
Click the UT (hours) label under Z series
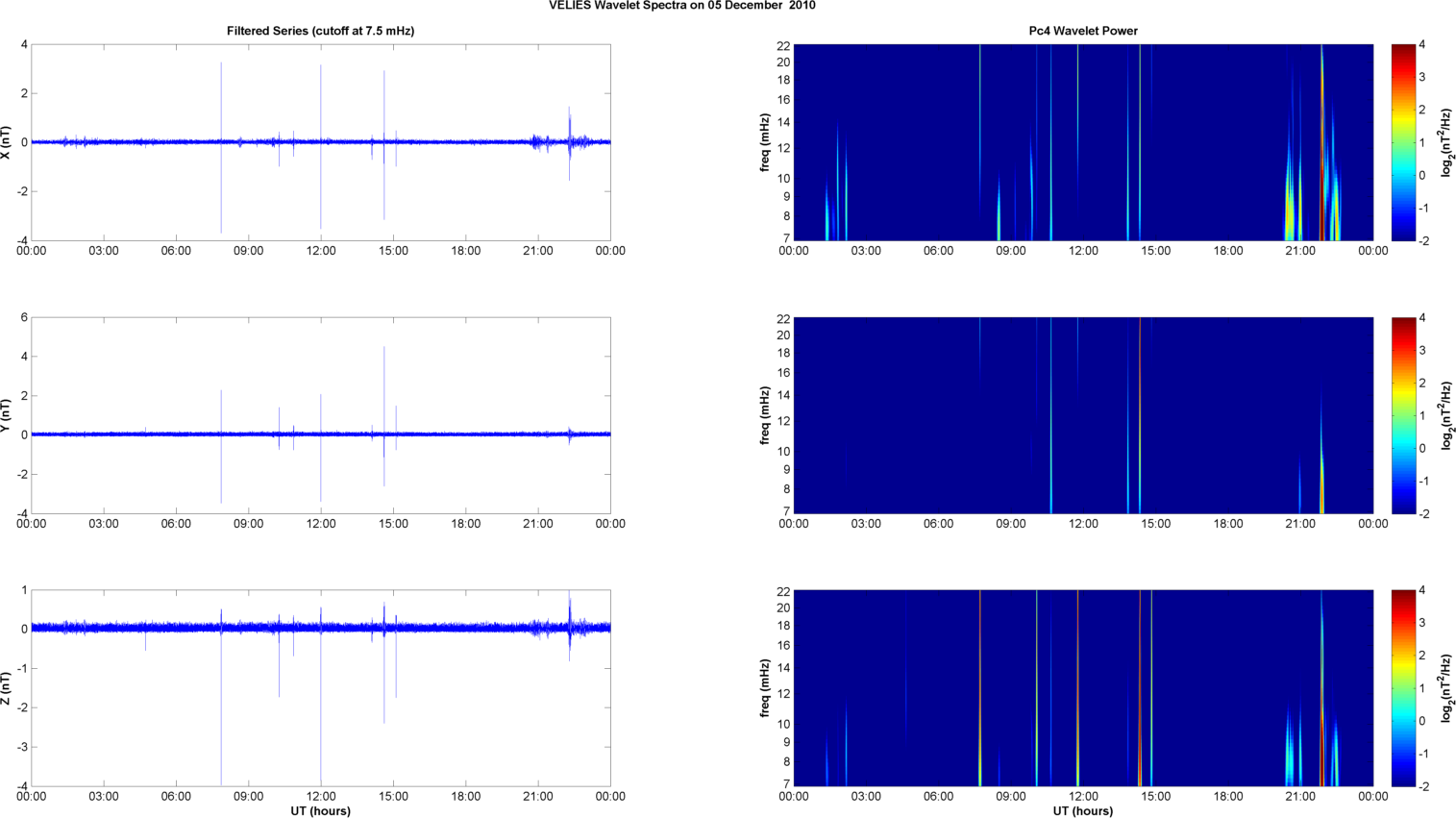320,810
